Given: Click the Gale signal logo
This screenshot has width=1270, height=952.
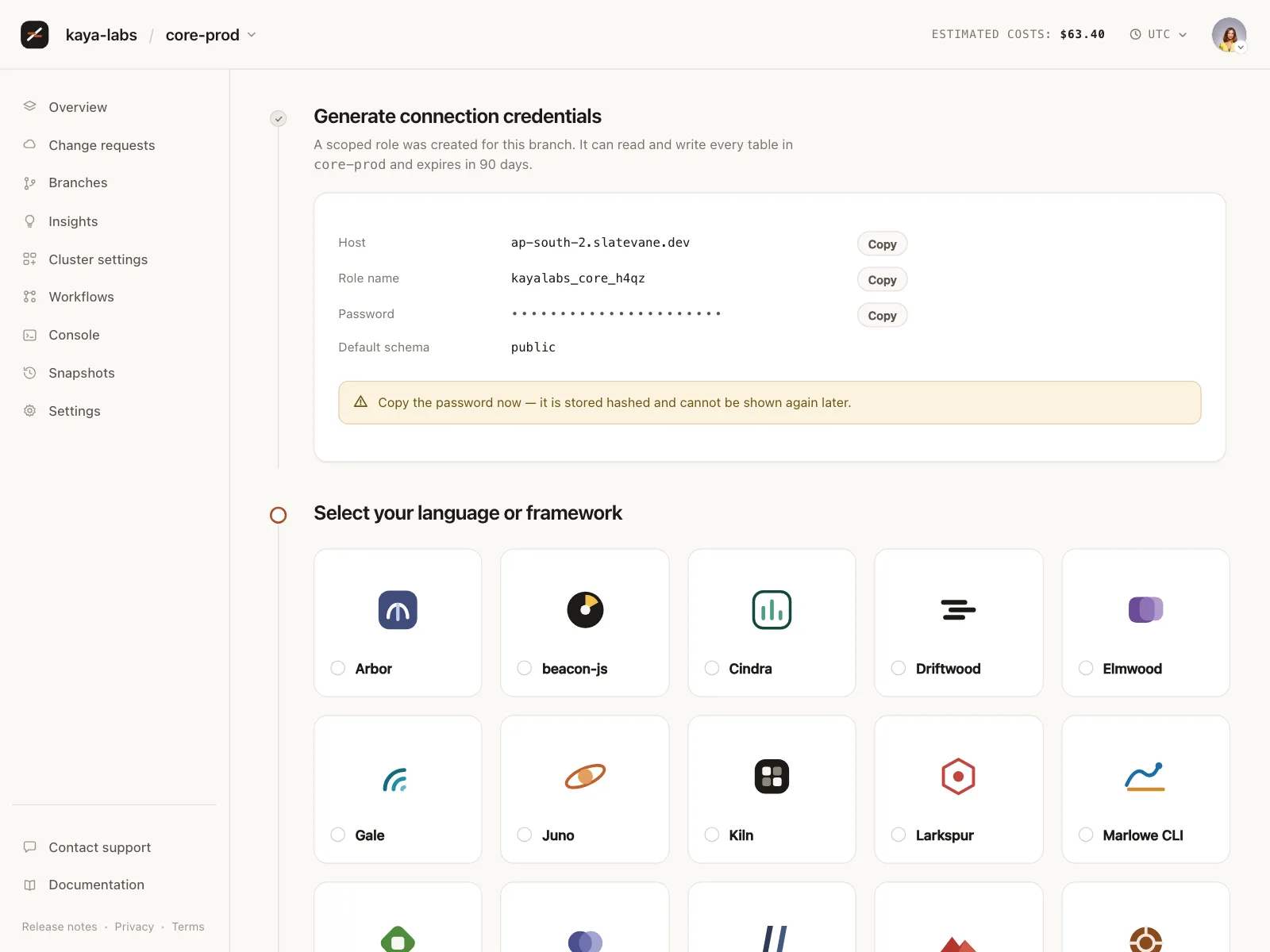Looking at the screenshot, I should tap(395, 779).
